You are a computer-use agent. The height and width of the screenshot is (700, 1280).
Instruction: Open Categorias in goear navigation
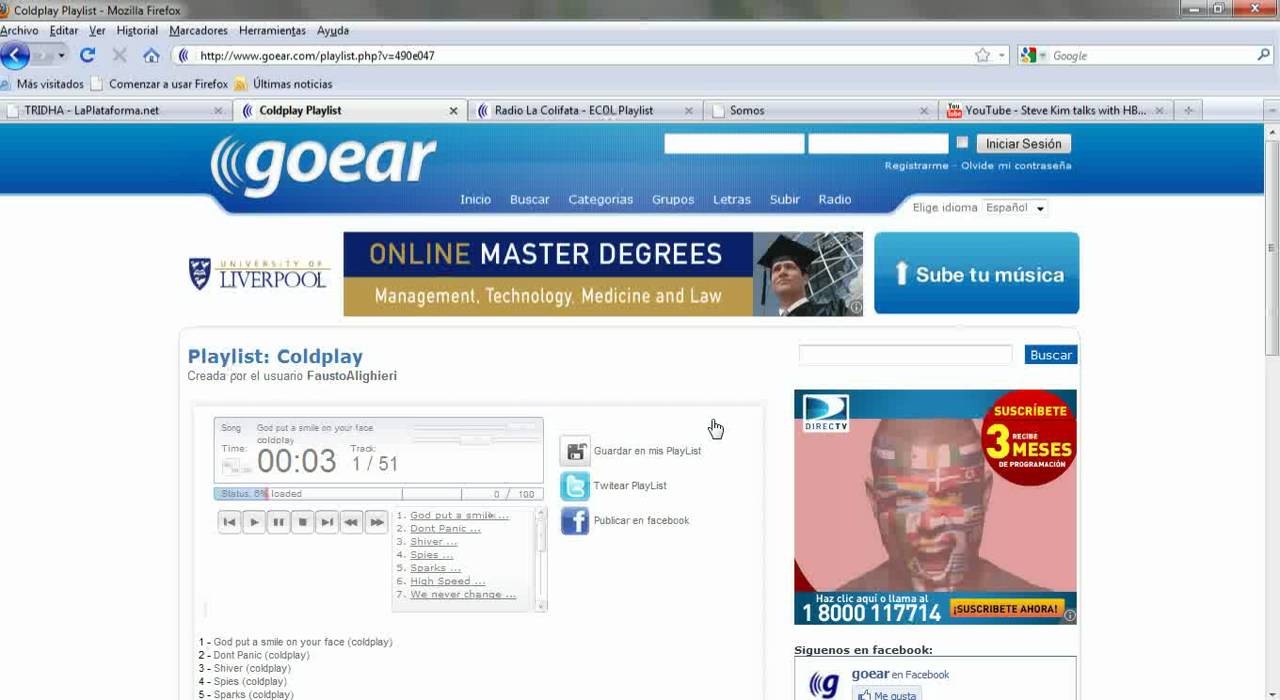click(601, 200)
